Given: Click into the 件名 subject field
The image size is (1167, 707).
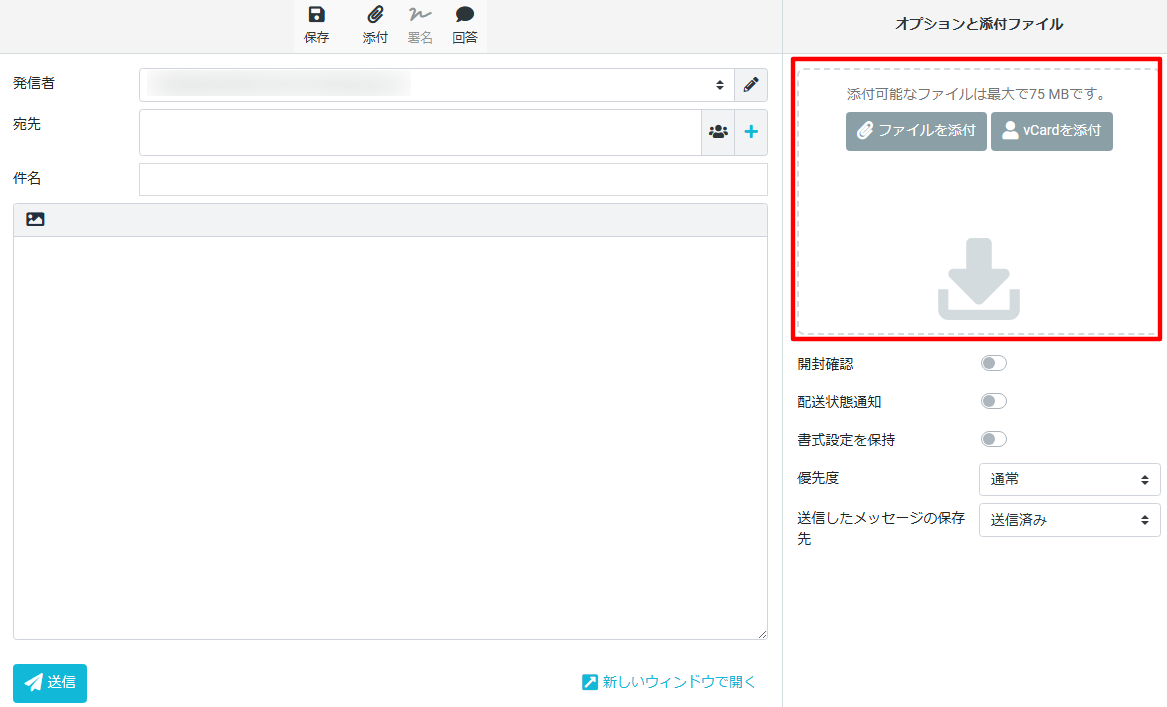Looking at the screenshot, I should coord(453,179).
